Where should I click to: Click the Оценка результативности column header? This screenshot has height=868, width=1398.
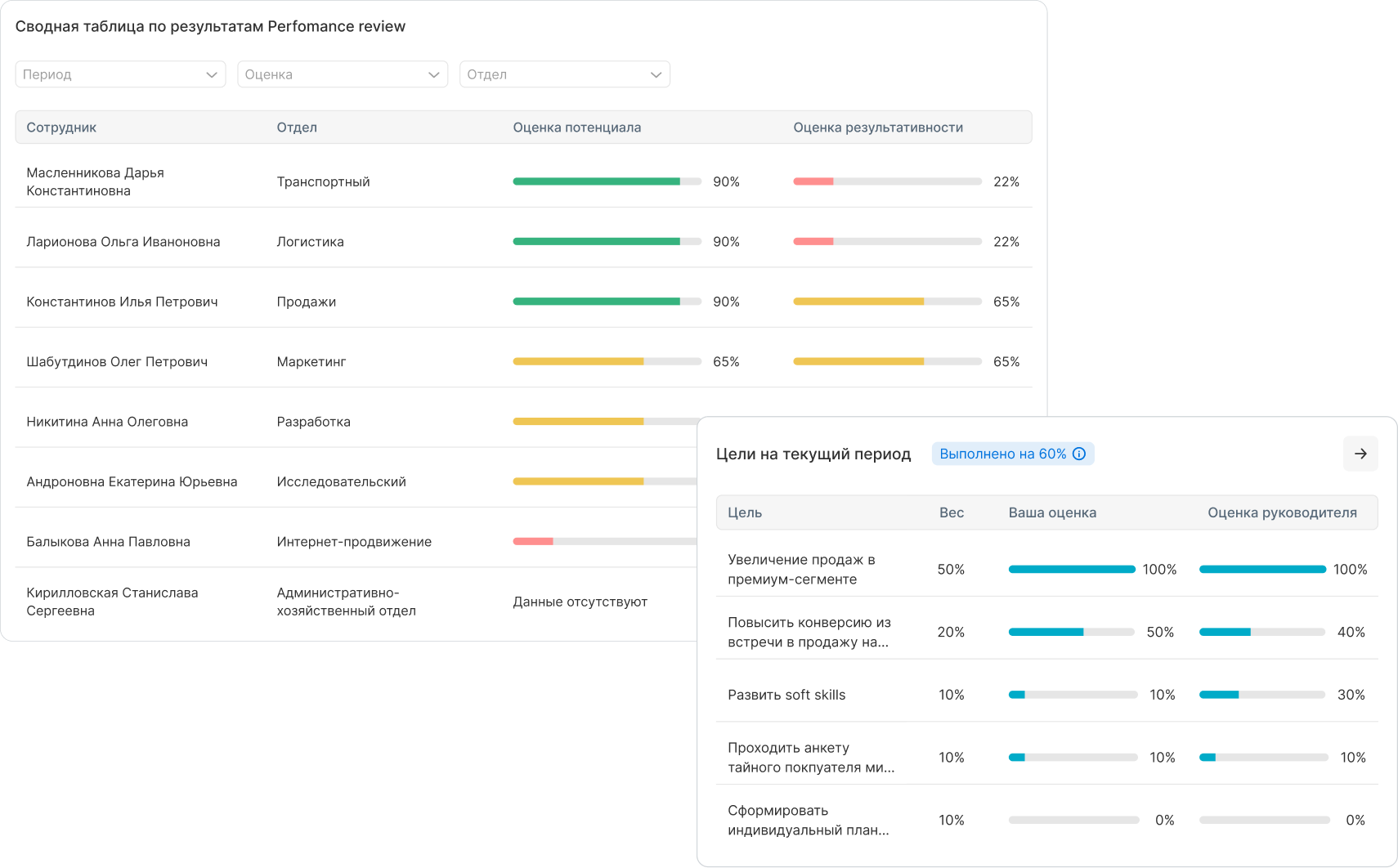click(878, 128)
